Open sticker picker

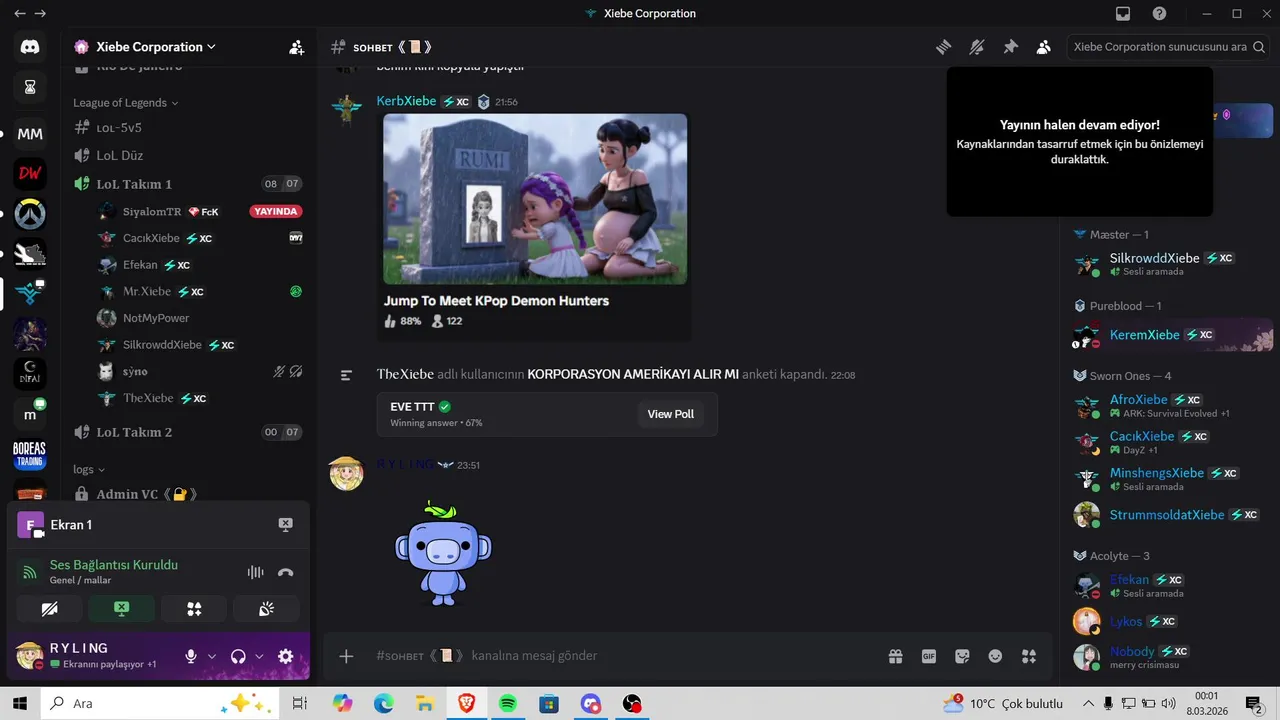(x=962, y=656)
